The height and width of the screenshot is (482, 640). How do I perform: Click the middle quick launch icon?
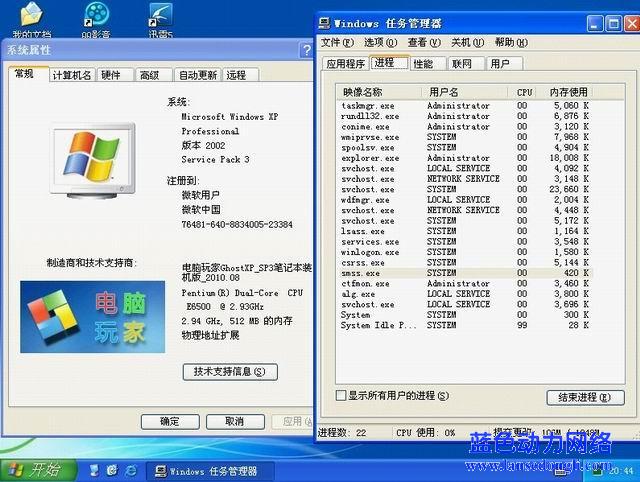click(112, 471)
